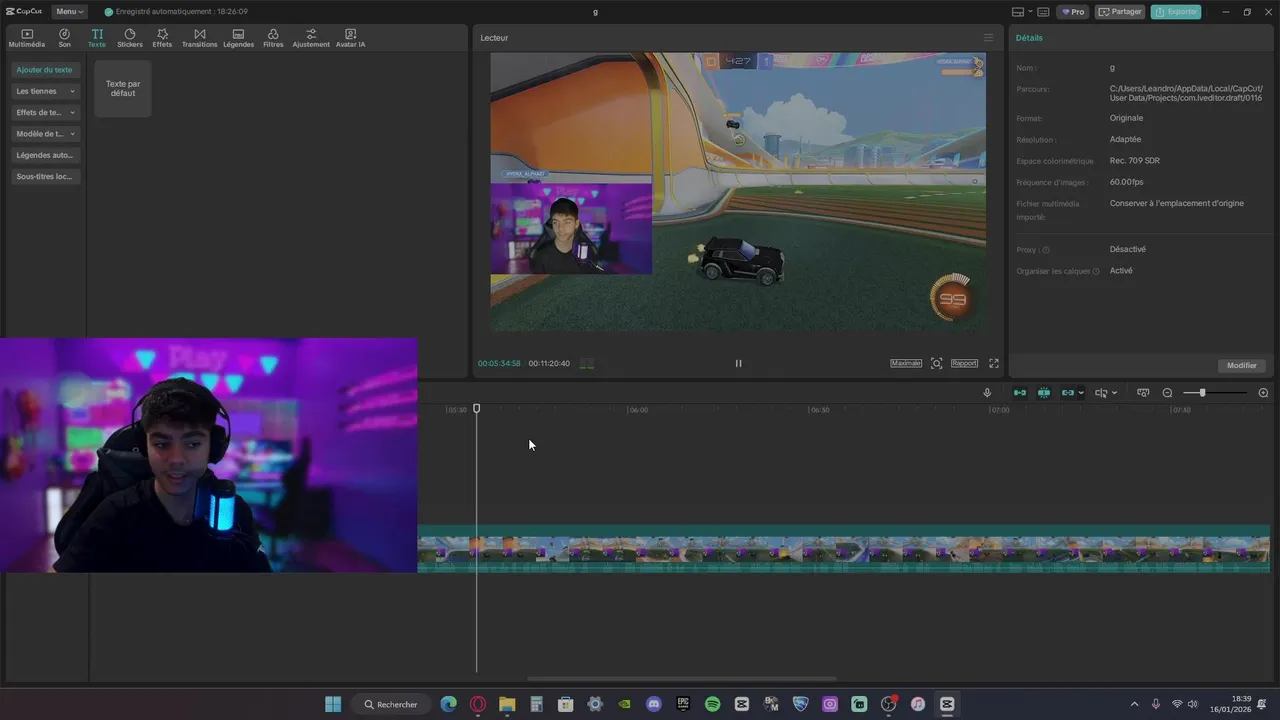Pause playback in the player

(x=738, y=363)
